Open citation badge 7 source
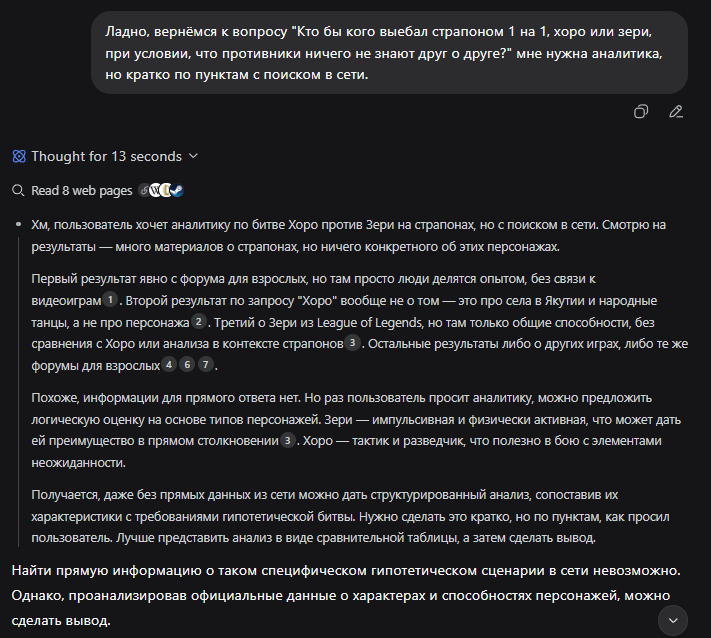 tap(205, 365)
